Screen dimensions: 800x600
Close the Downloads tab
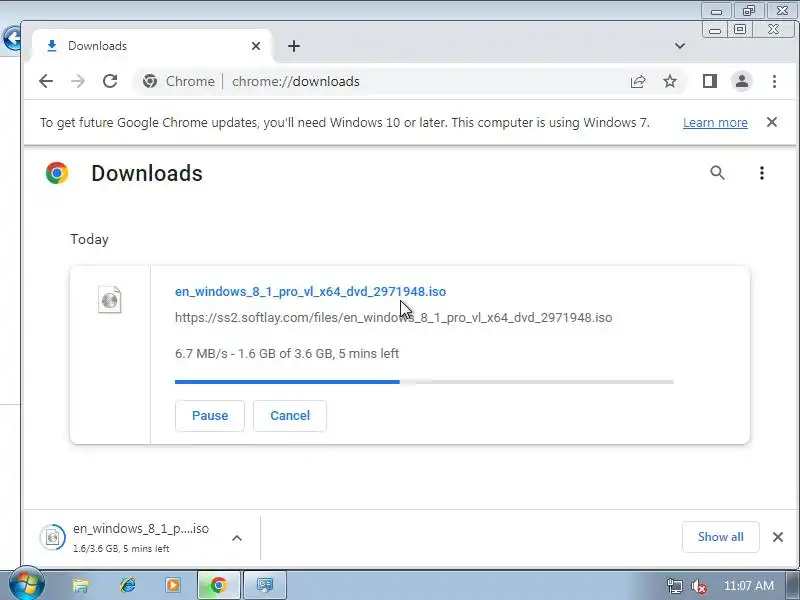click(256, 46)
